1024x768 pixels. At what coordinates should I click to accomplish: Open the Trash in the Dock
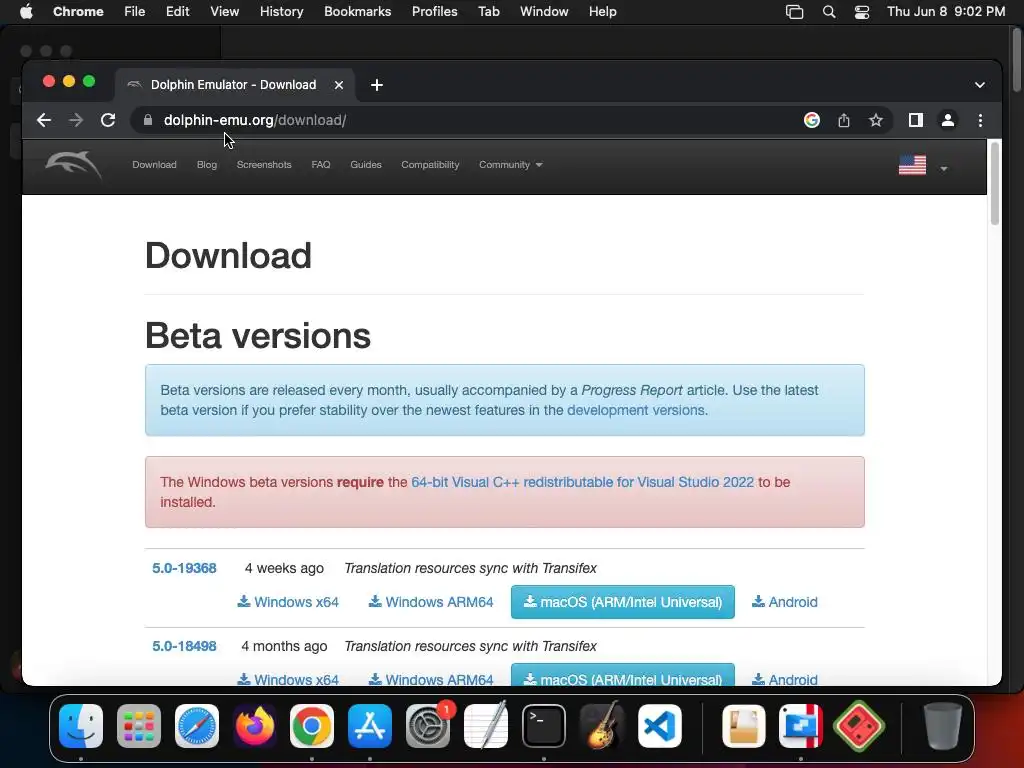943,726
